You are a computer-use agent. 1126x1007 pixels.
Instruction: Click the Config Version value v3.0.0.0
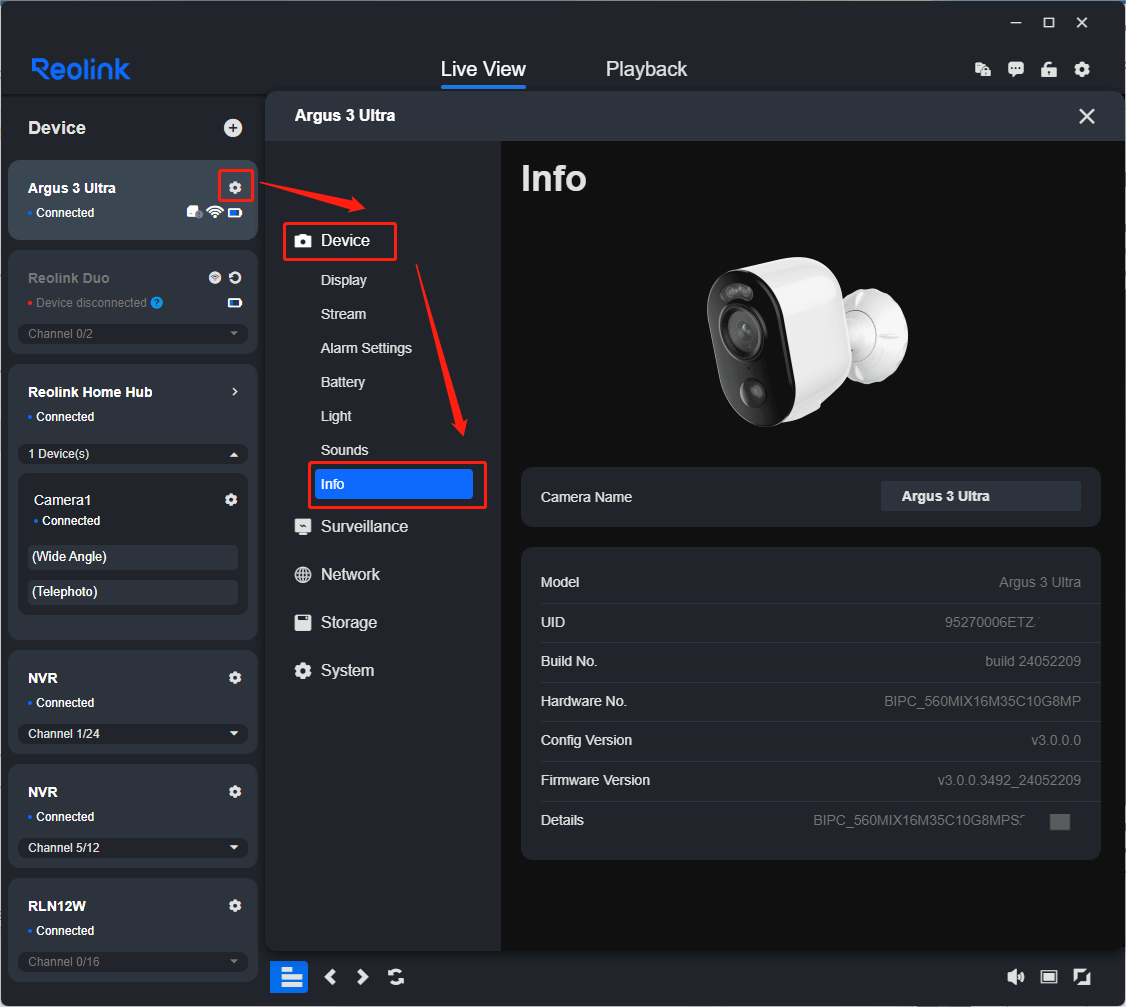pos(1056,741)
